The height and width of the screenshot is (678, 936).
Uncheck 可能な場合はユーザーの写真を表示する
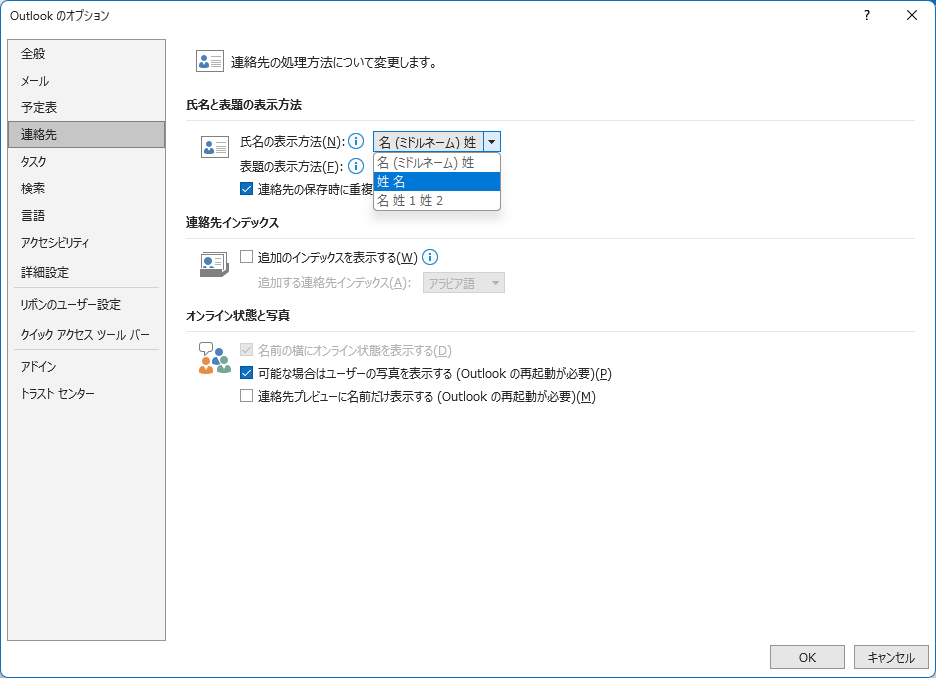246,373
